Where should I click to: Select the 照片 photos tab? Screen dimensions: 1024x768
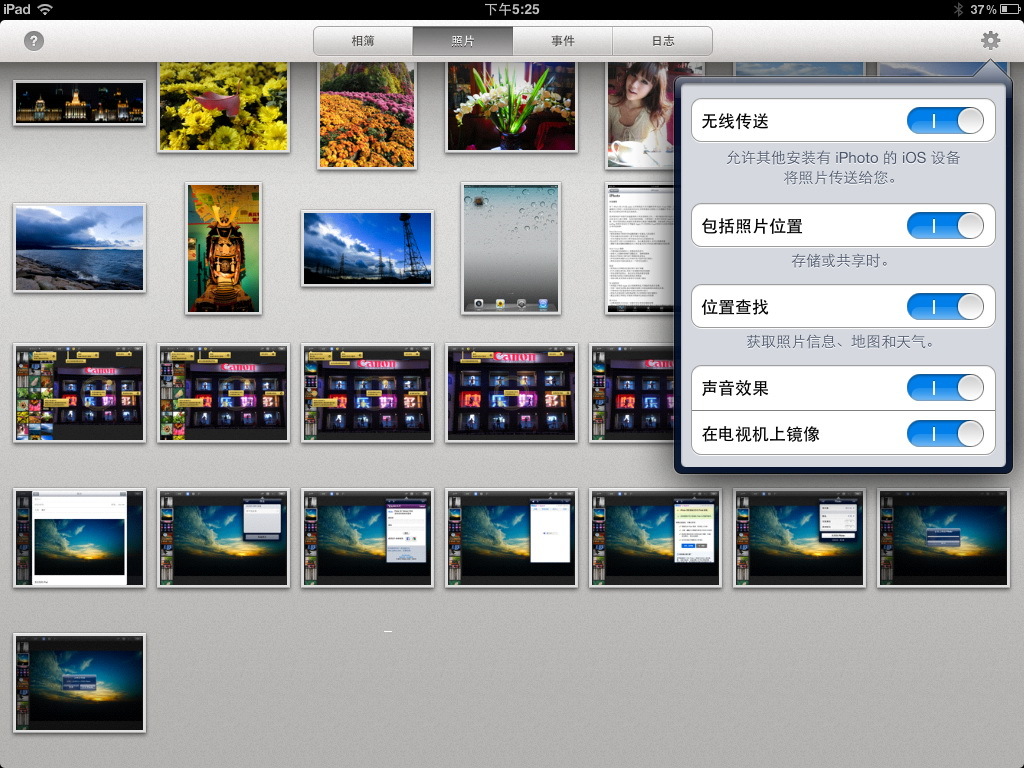tap(463, 40)
